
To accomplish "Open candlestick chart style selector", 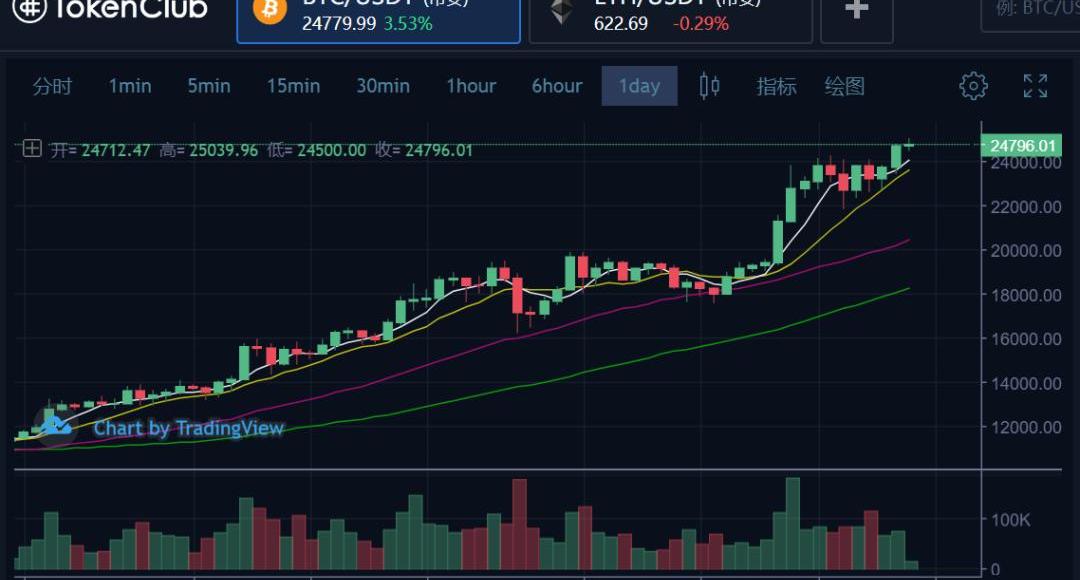I will click(x=709, y=86).
